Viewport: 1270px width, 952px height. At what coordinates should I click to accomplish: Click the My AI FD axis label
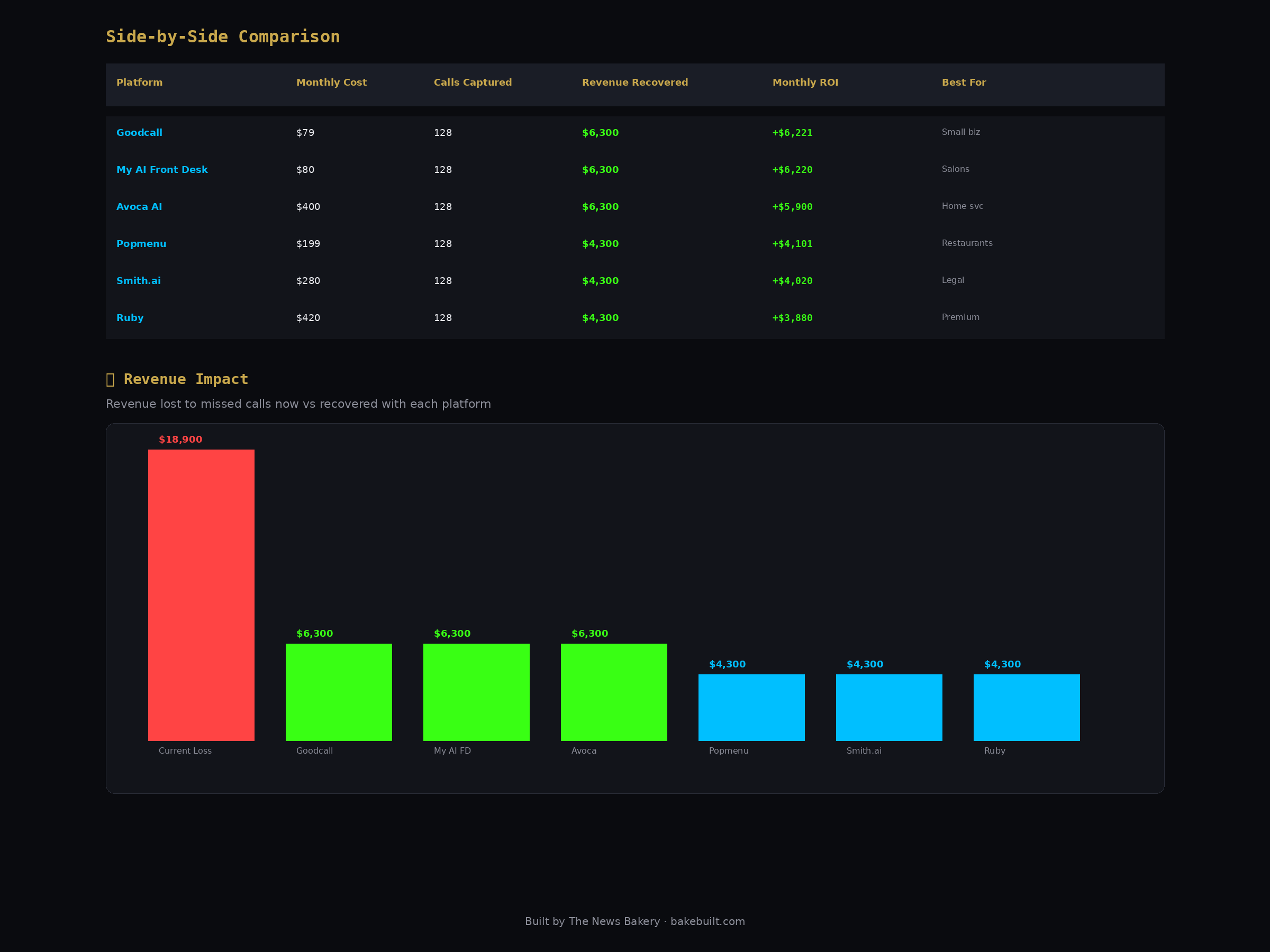452,750
